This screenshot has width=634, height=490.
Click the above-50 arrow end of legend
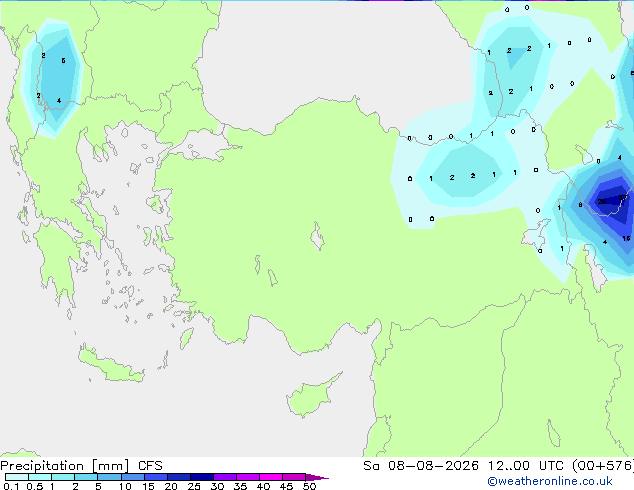click(x=317, y=478)
